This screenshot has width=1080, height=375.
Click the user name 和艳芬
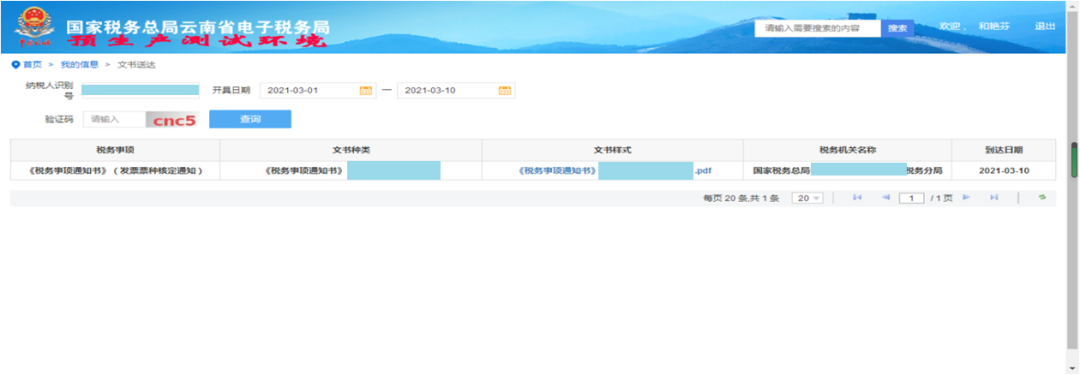993,26
